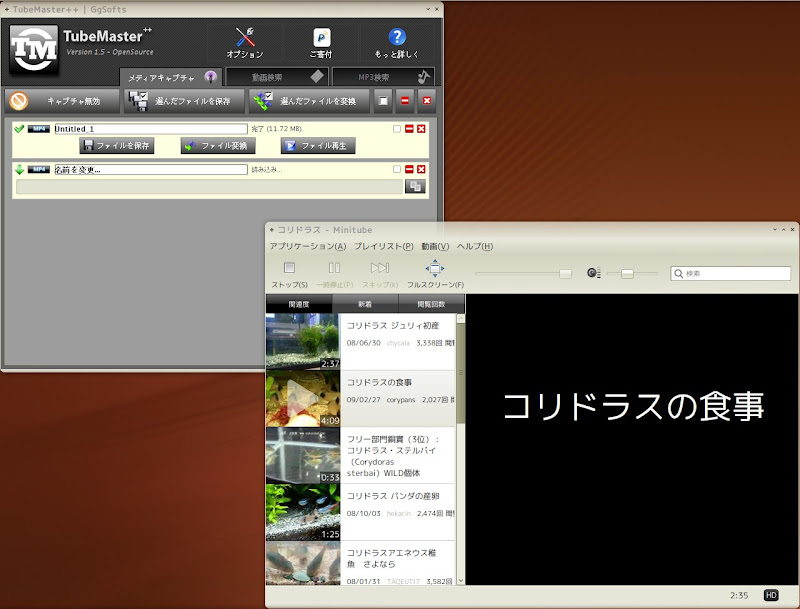Edit the Untitled_1 file name field
The image size is (800, 609).
[x=151, y=129]
